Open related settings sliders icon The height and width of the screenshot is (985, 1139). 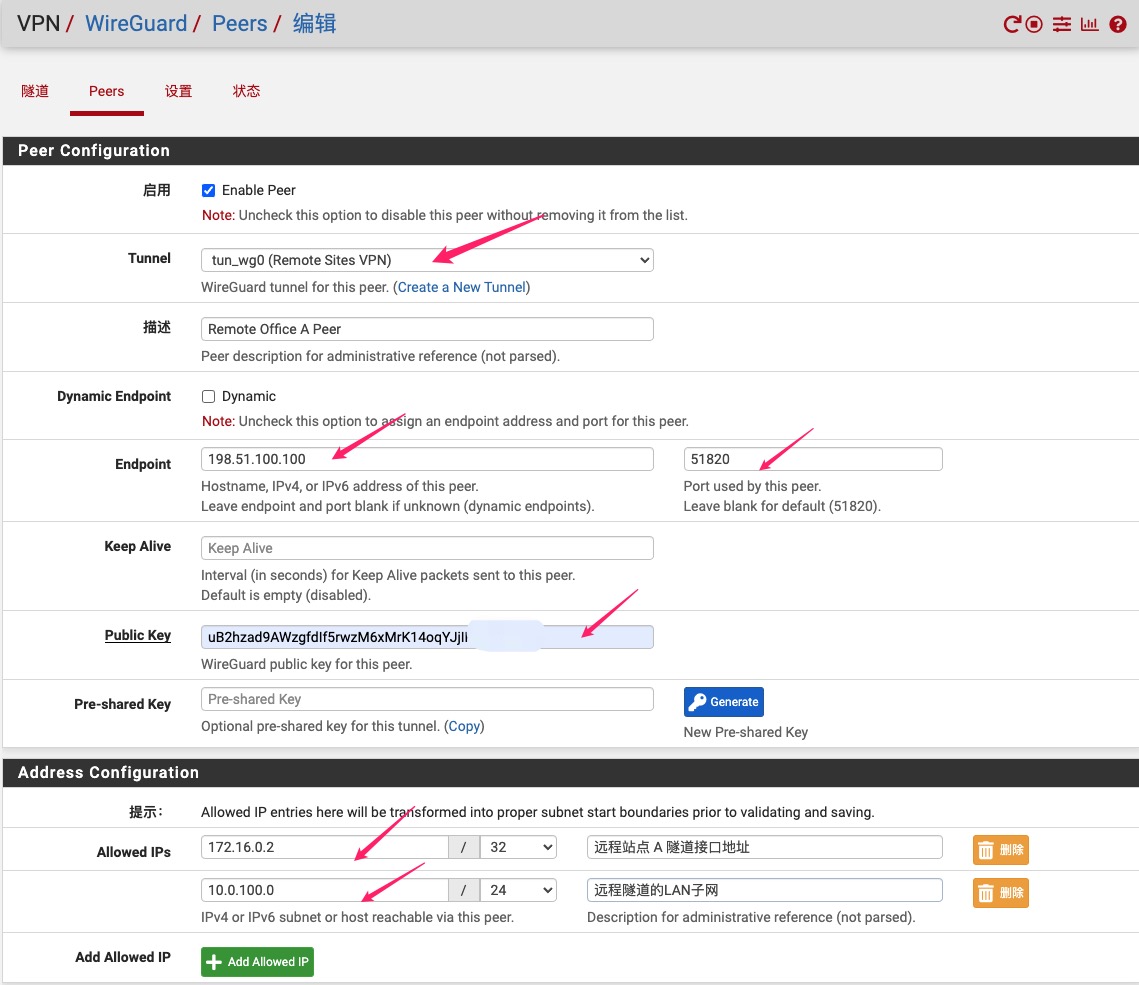point(1062,24)
